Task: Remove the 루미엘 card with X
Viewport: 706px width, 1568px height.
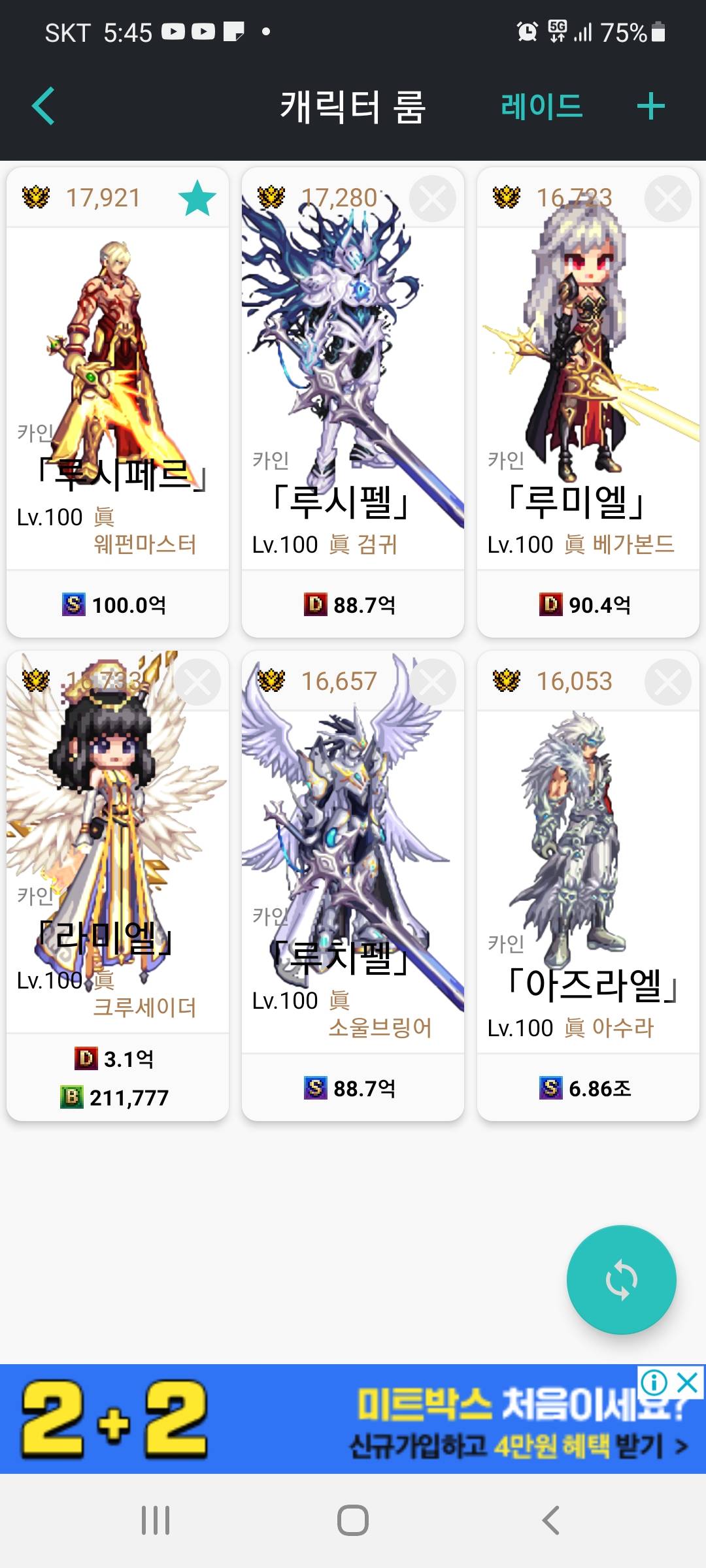Action: (x=668, y=199)
